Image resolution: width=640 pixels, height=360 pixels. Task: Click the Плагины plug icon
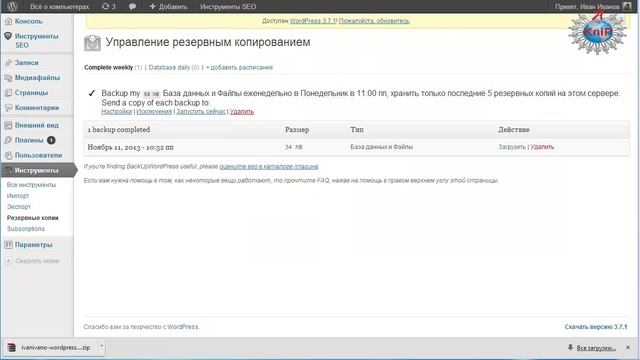8,140
